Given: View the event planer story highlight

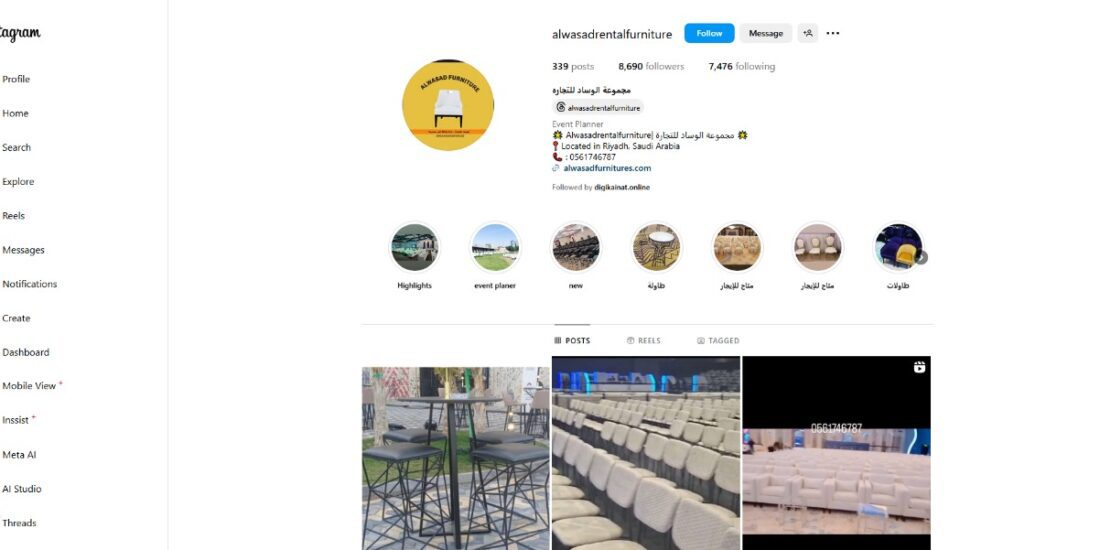Looking at the screenshot, I should [495, 247].
